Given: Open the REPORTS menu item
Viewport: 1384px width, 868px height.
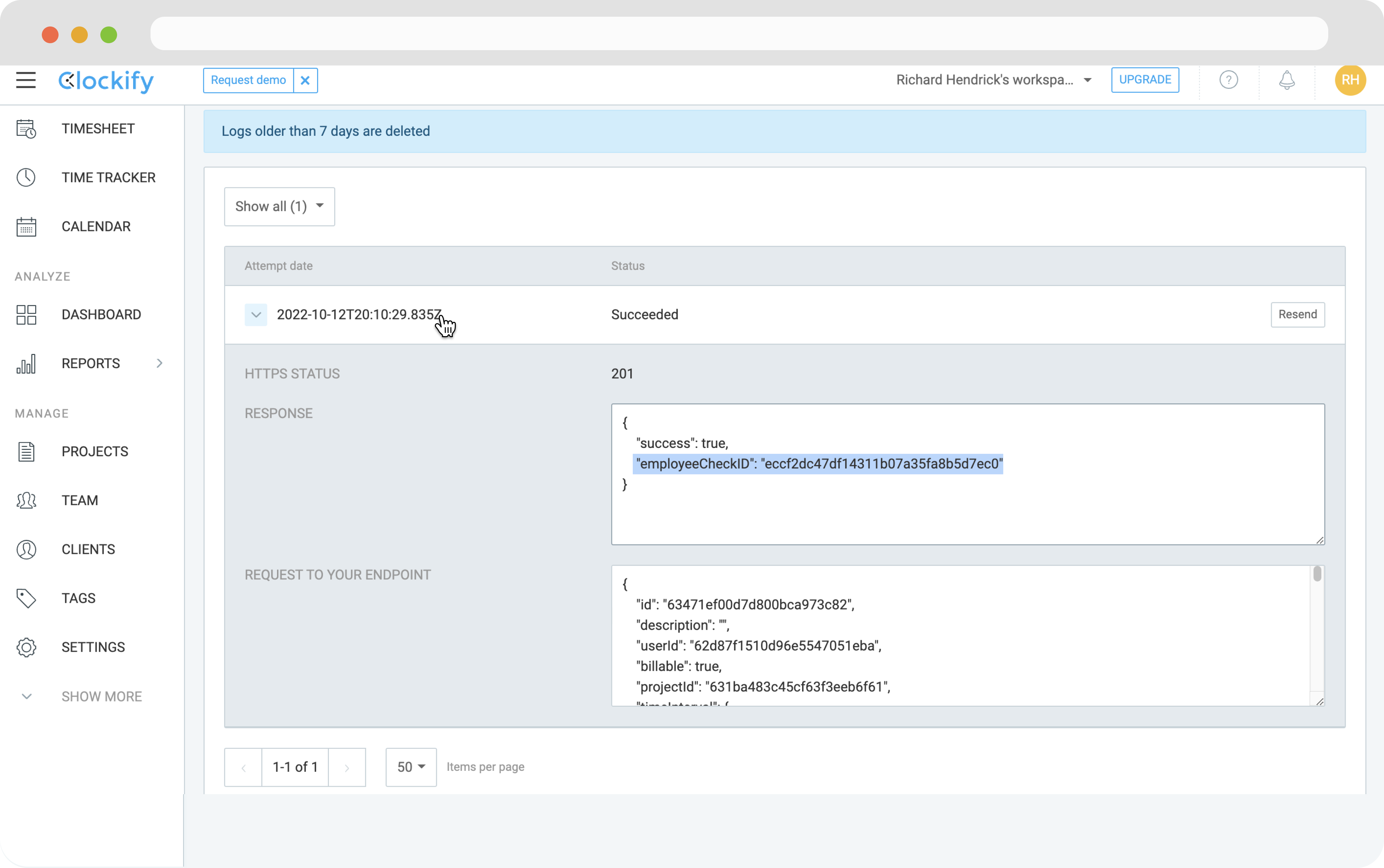Looking at the screenshot, I should tap(91, 363).
